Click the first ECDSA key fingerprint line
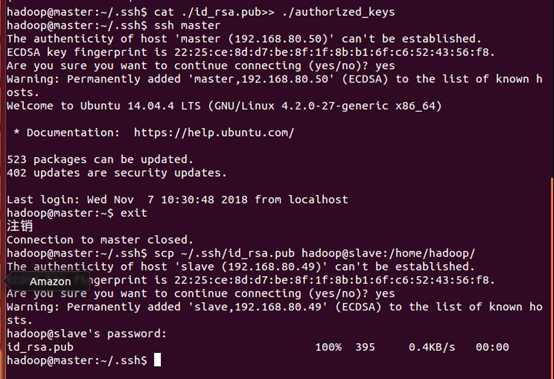The height and width of the screenshot is (379, 554). (251, 52)
